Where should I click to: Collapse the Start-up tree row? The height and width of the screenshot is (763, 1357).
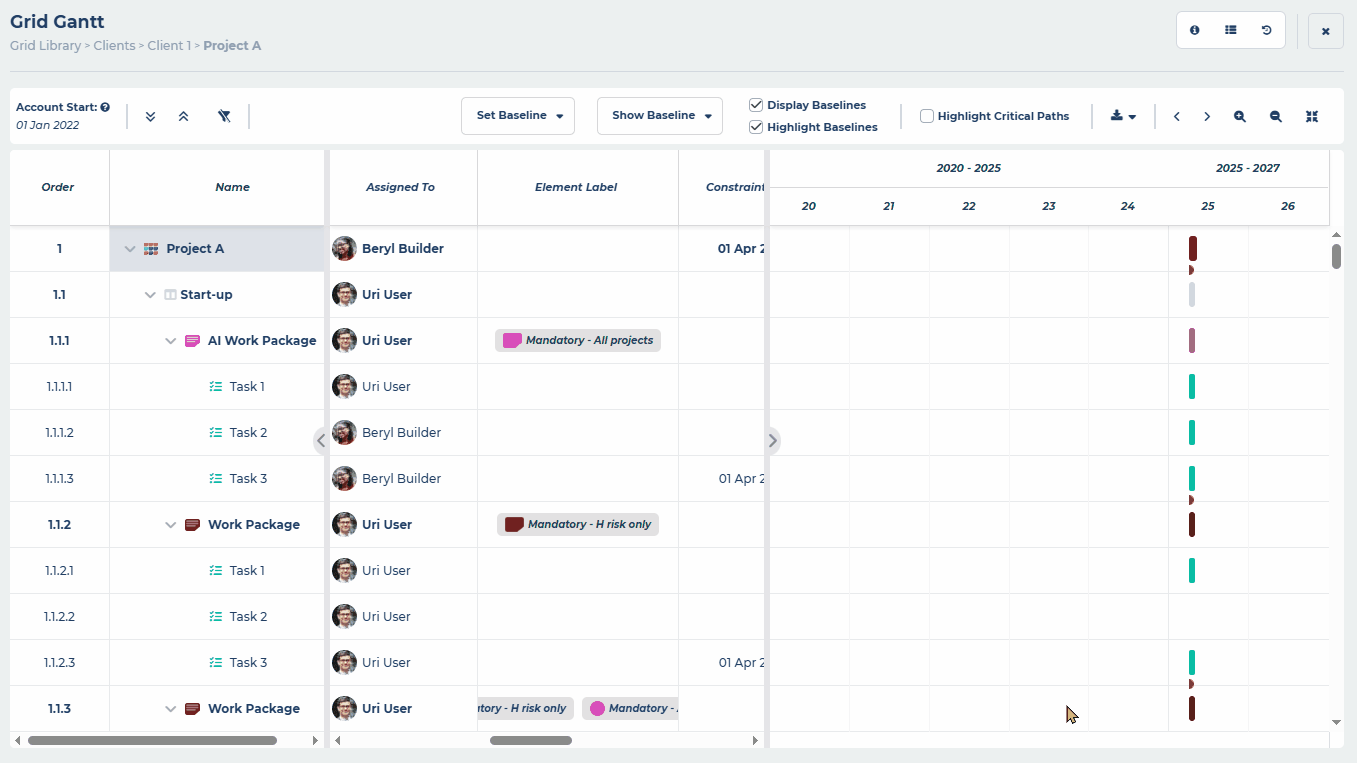150,294
